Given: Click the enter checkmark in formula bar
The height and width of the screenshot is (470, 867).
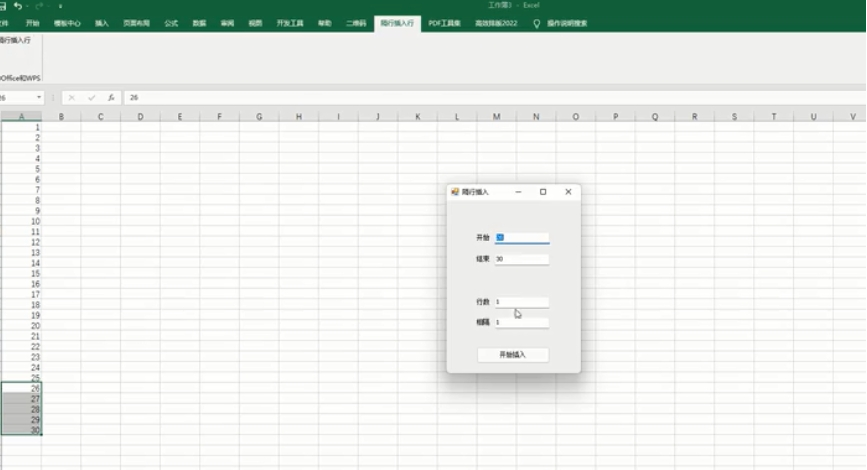Looking at the screenshot, I should [x=91, y=98].
